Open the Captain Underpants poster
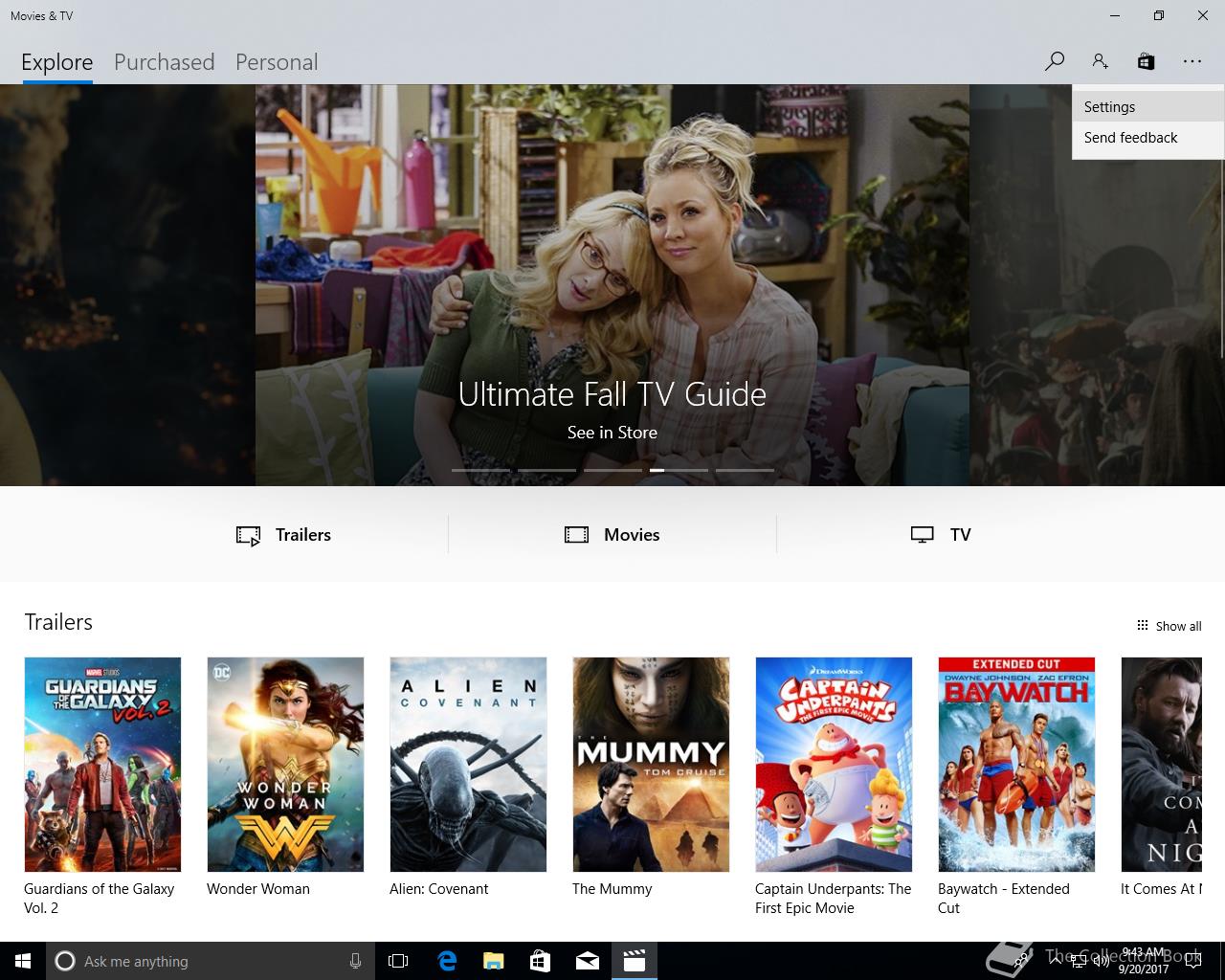1225x980 pixels. 834,764
